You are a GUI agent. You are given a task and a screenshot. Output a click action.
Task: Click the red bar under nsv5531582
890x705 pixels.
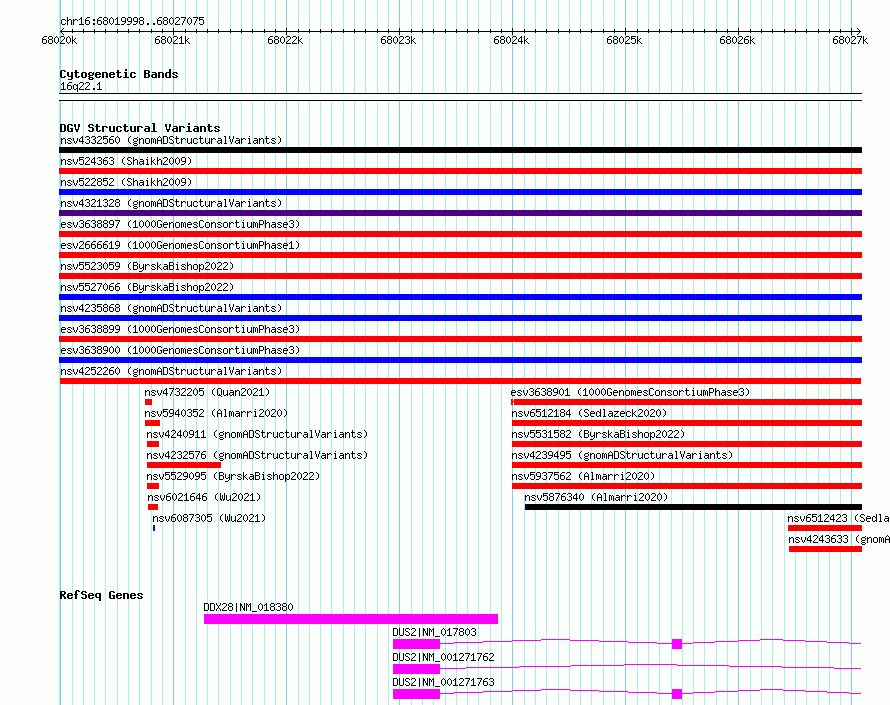(687, 444)
